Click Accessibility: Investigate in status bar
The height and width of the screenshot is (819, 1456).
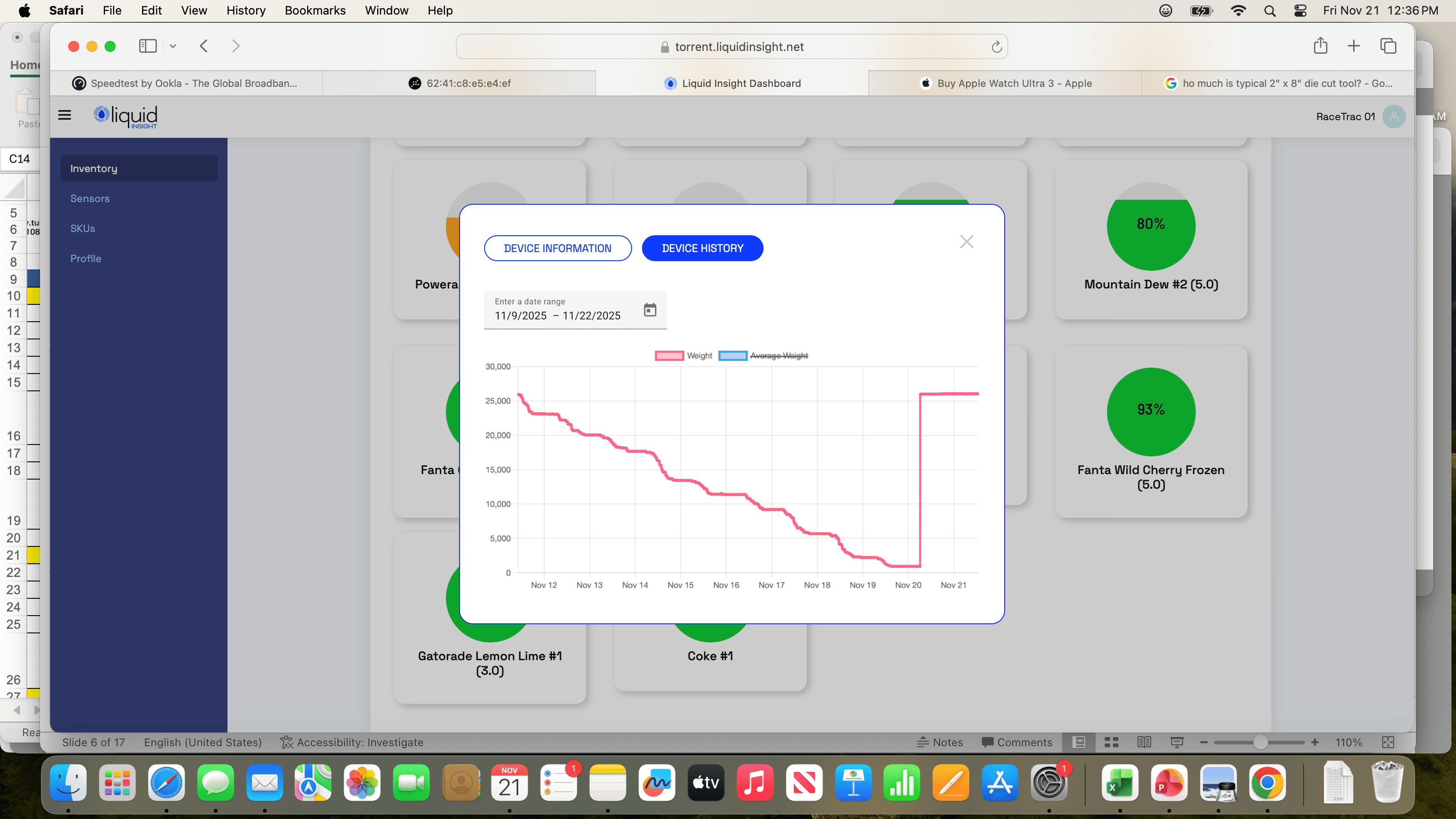[352, 742]
